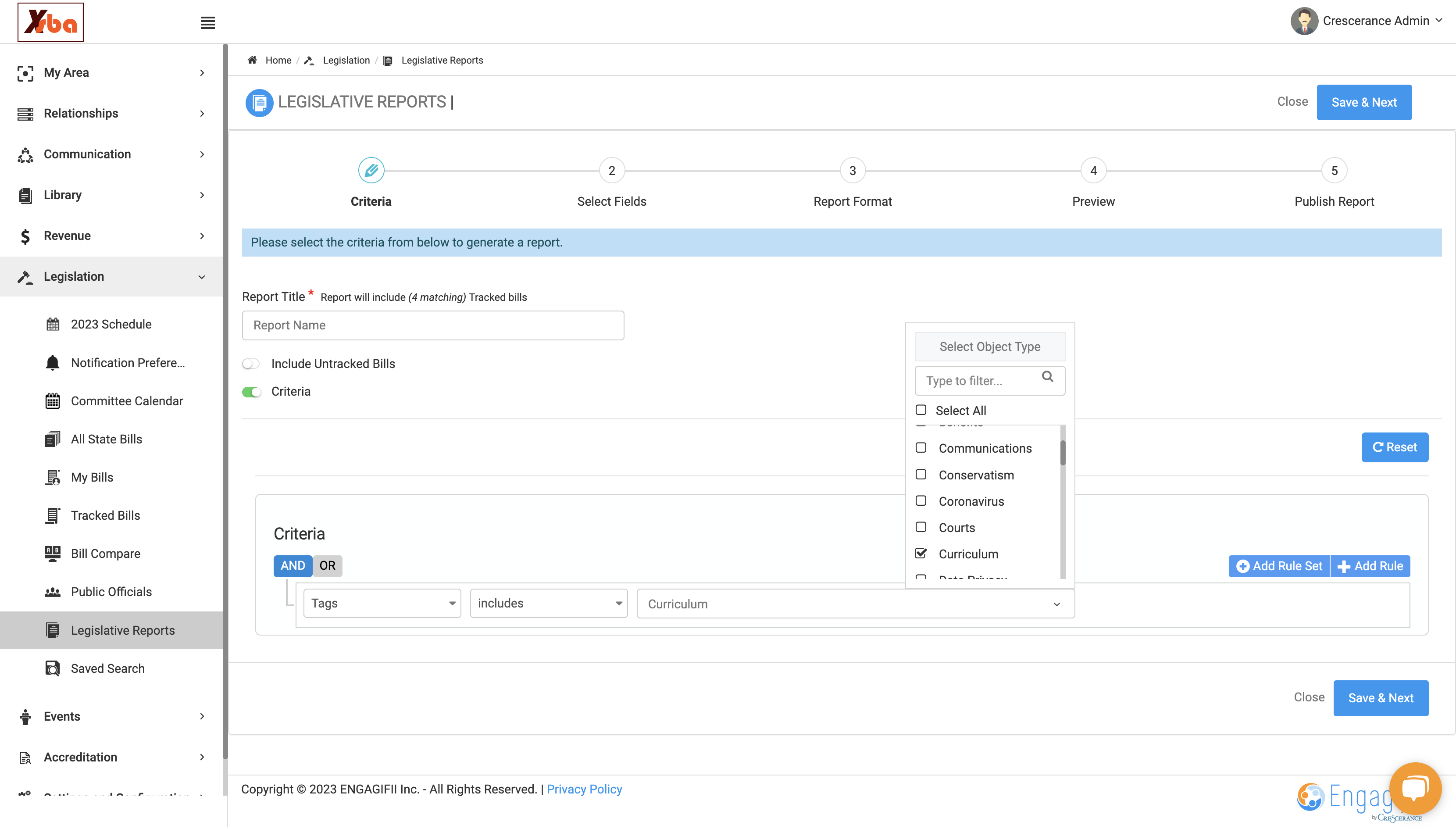The image size is (1456, 829).
Task: Click the Home breadcrumb icon
Action: click(252, 61)
